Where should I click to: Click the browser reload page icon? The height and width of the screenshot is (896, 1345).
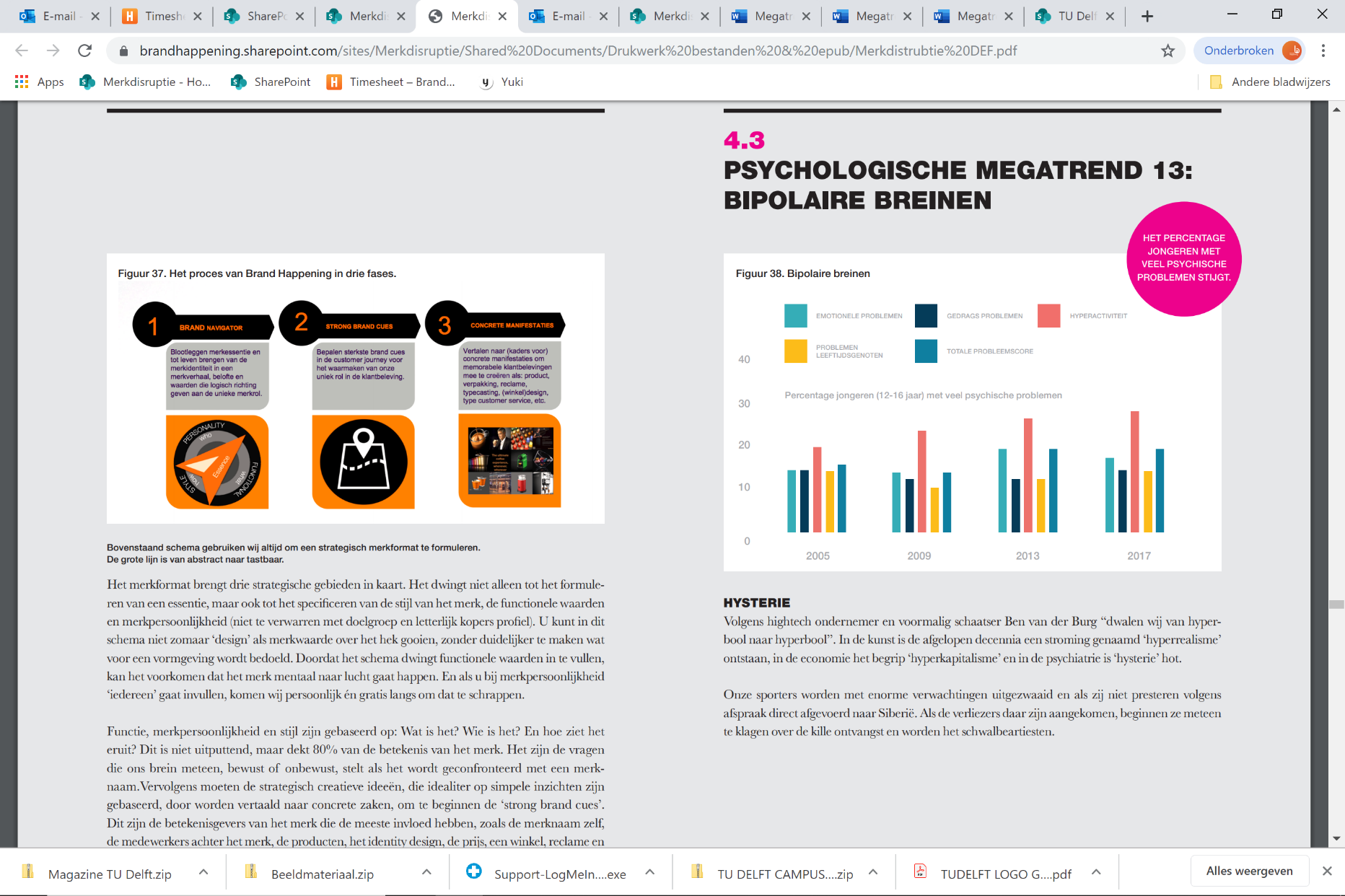(84, 50)
